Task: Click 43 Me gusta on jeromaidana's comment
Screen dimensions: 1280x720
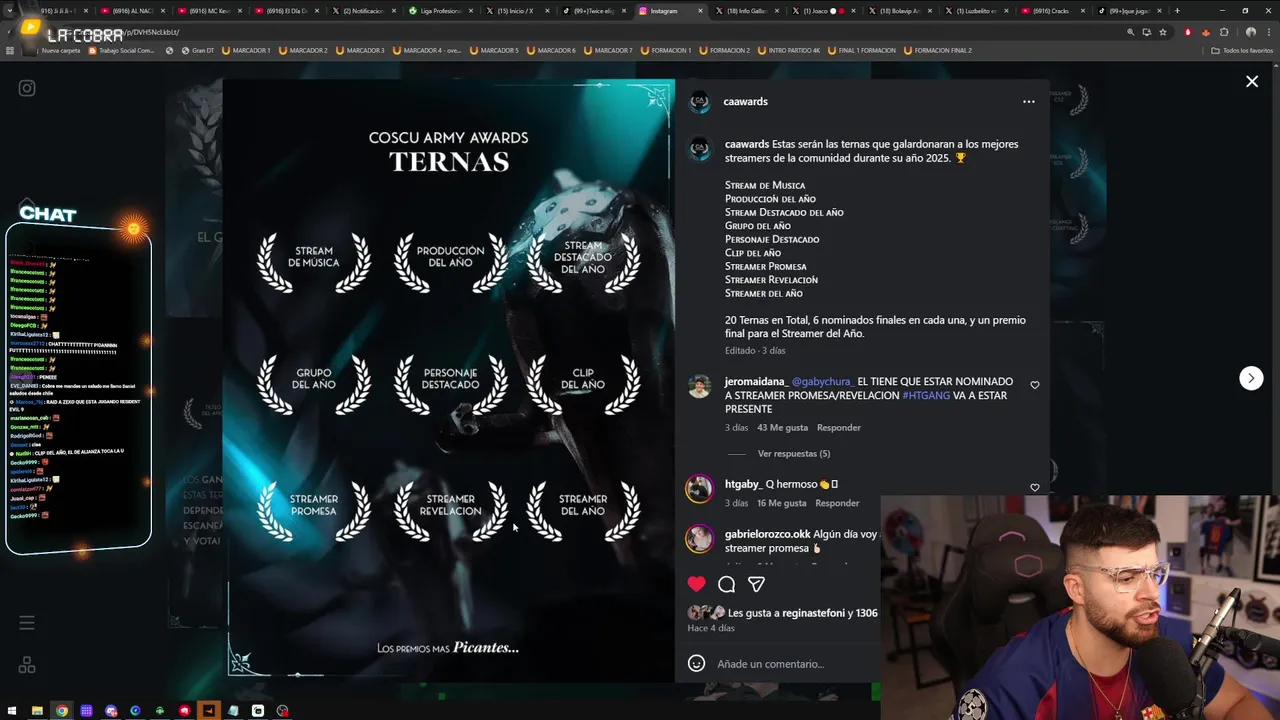Action: tap(782, 428)
